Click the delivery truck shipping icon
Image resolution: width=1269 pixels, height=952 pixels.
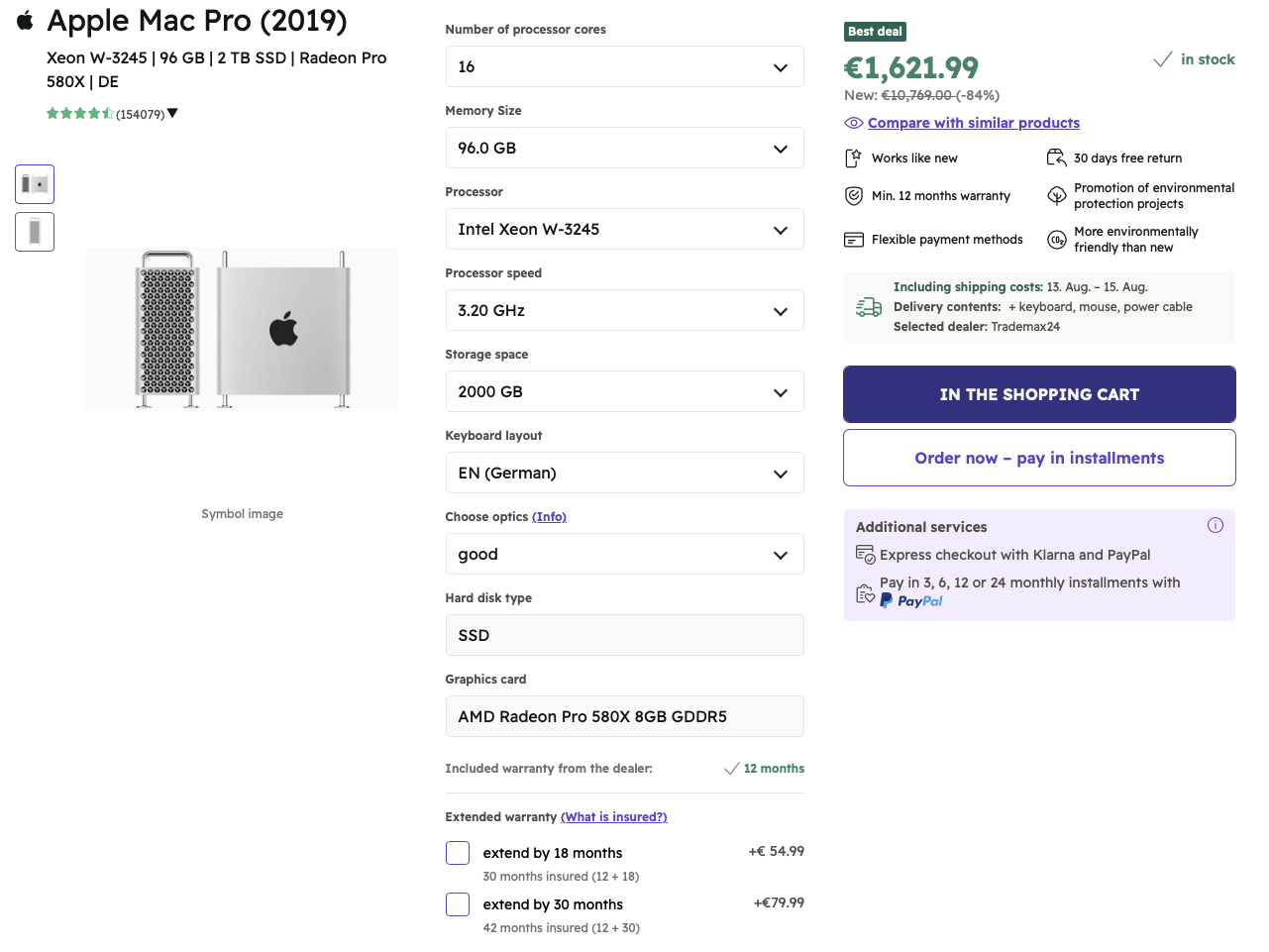869,307
